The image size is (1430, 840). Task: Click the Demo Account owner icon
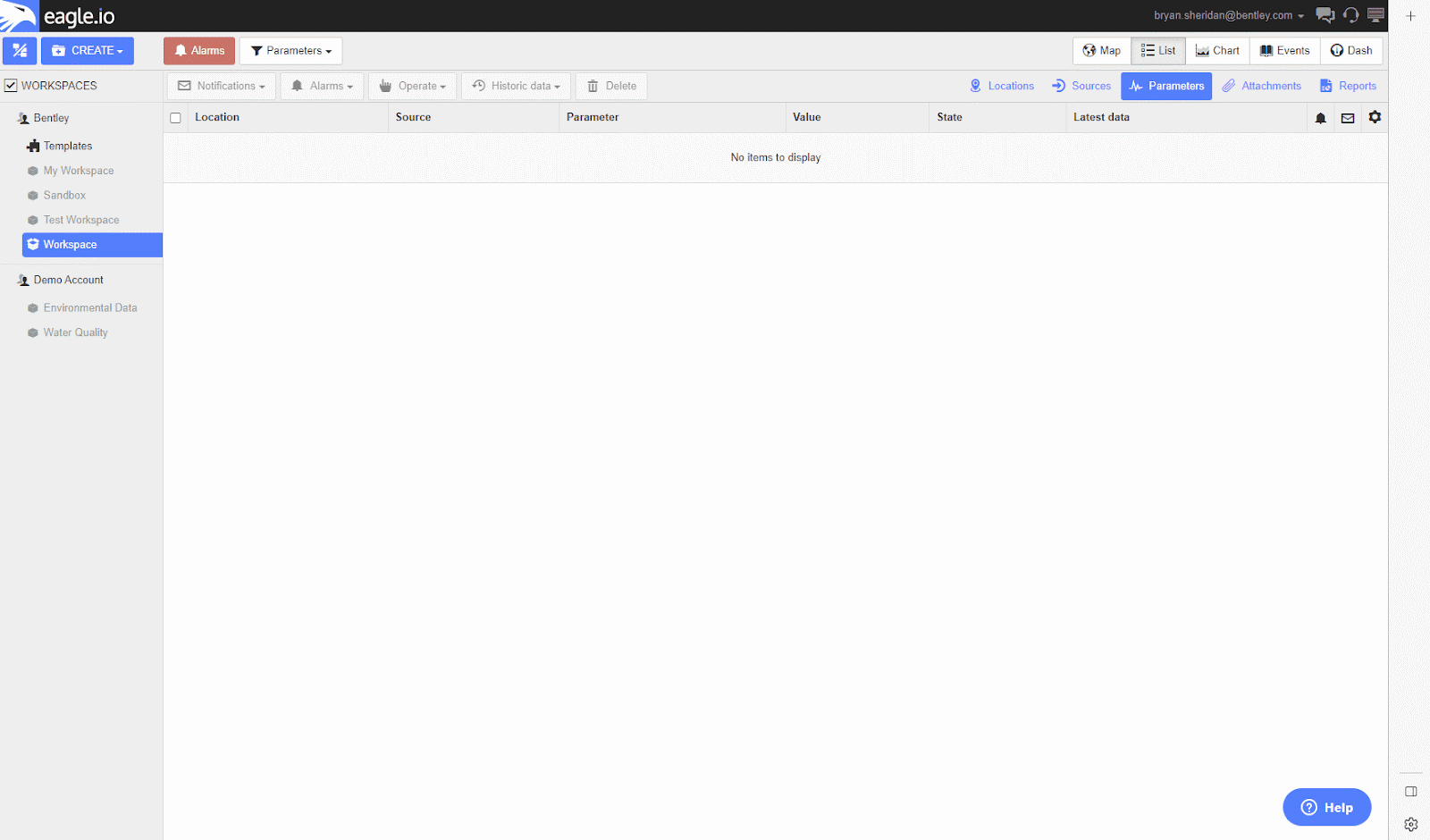point(23,281)
